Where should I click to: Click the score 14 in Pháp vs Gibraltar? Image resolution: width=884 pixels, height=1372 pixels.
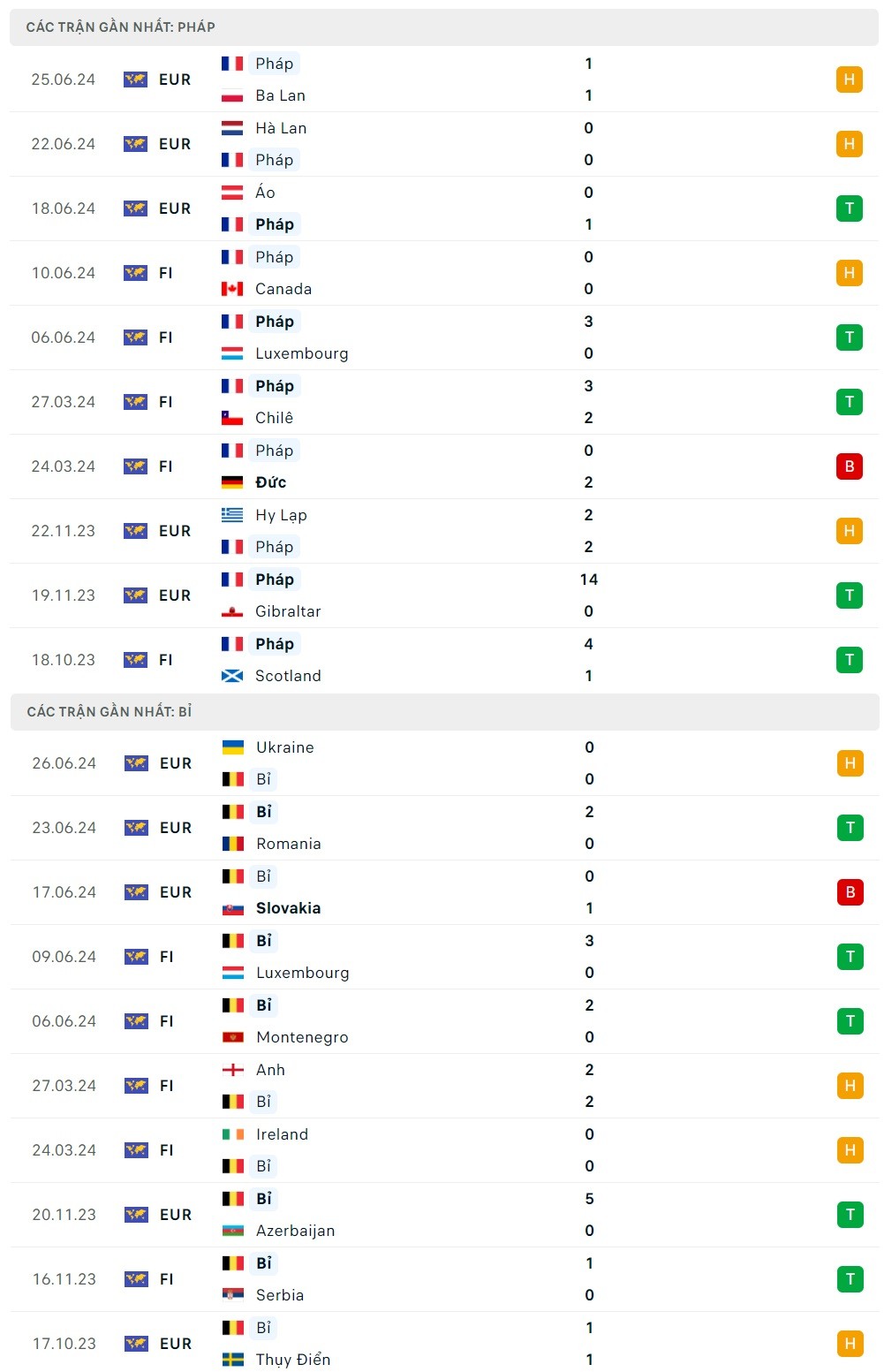(x=589, y=580)
